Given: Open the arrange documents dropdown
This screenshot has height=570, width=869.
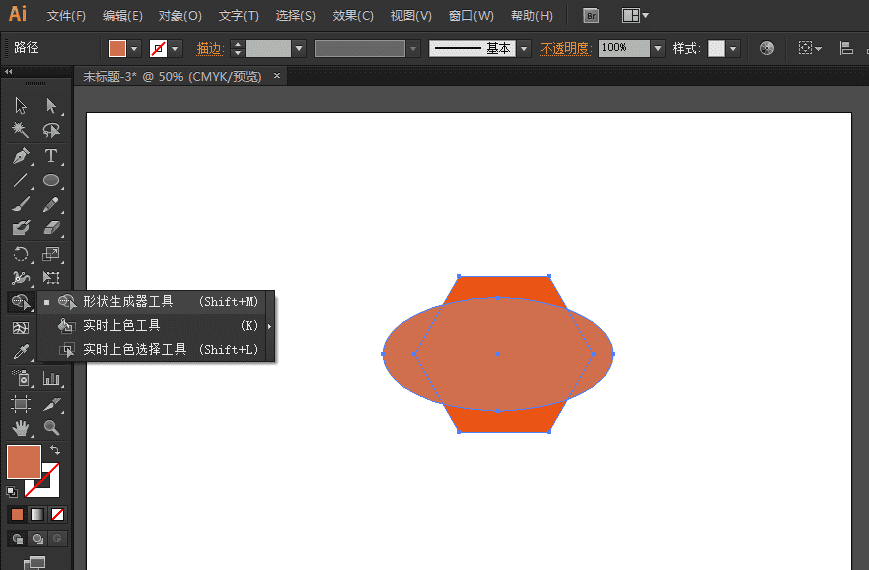Looking at the screenshot, I should click(635, 16).
